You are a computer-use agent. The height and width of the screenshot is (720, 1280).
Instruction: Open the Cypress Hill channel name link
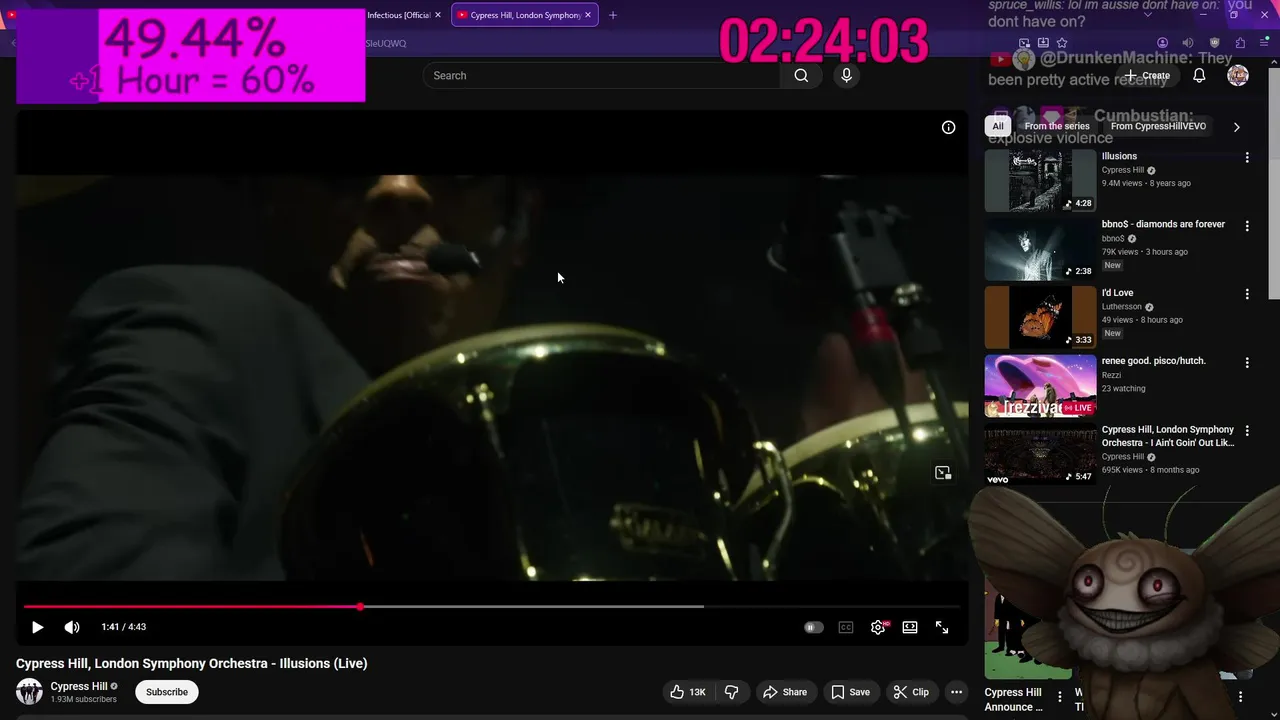coord(79,686)
